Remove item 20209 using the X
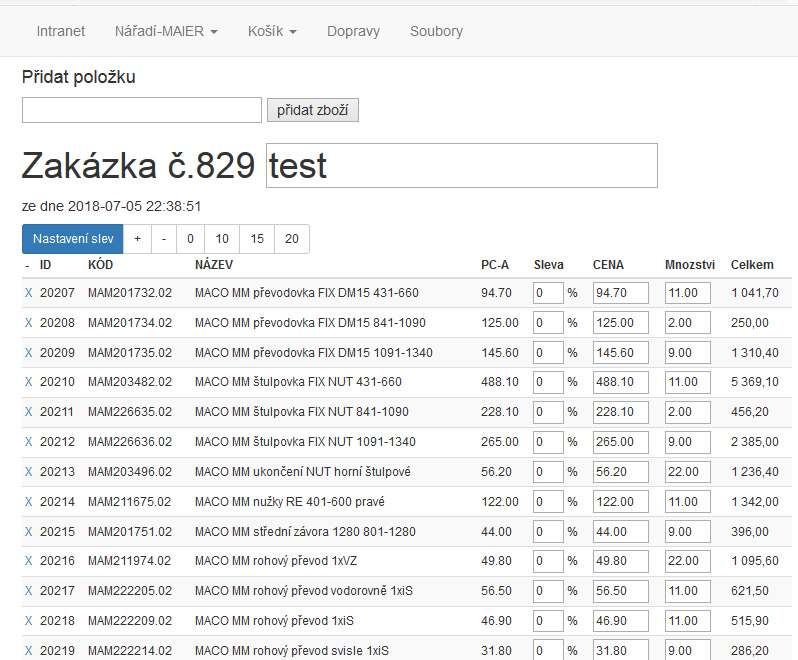This screenshot has height=660, width=798. 28,353
